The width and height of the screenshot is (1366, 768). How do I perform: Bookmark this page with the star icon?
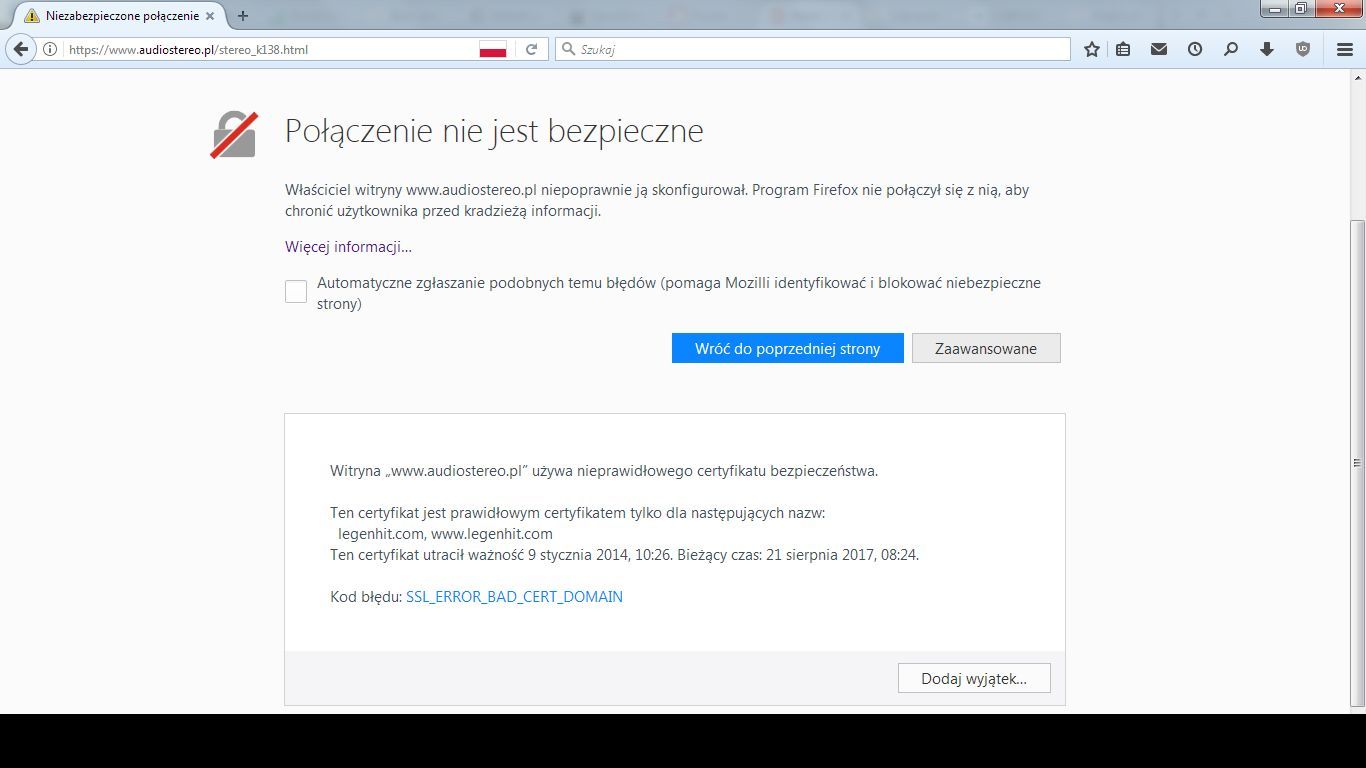point(1092,49)
